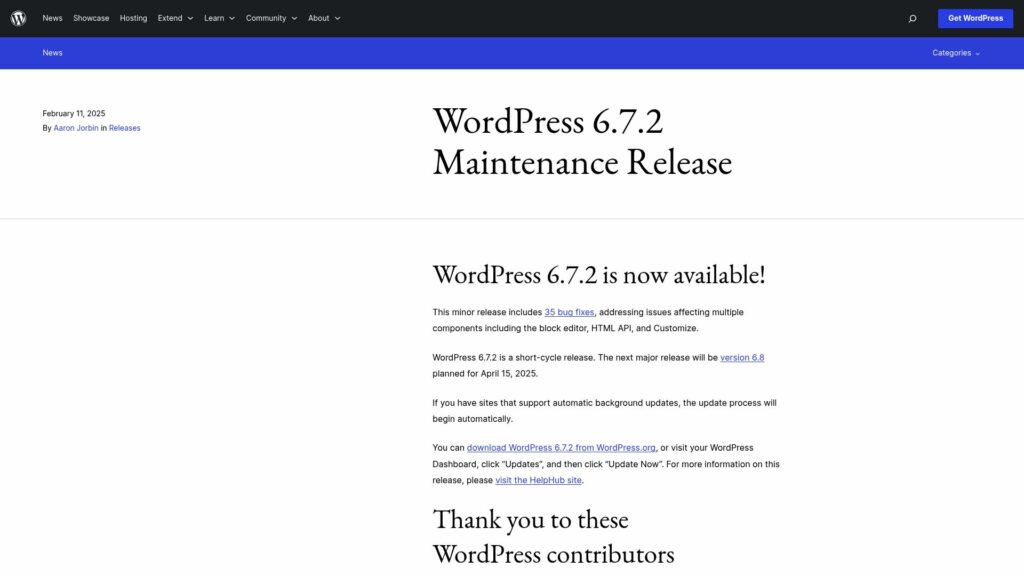The image size is (1024, 576).
Task: Expand the About dropdown menu
Action: coord(324,18)
